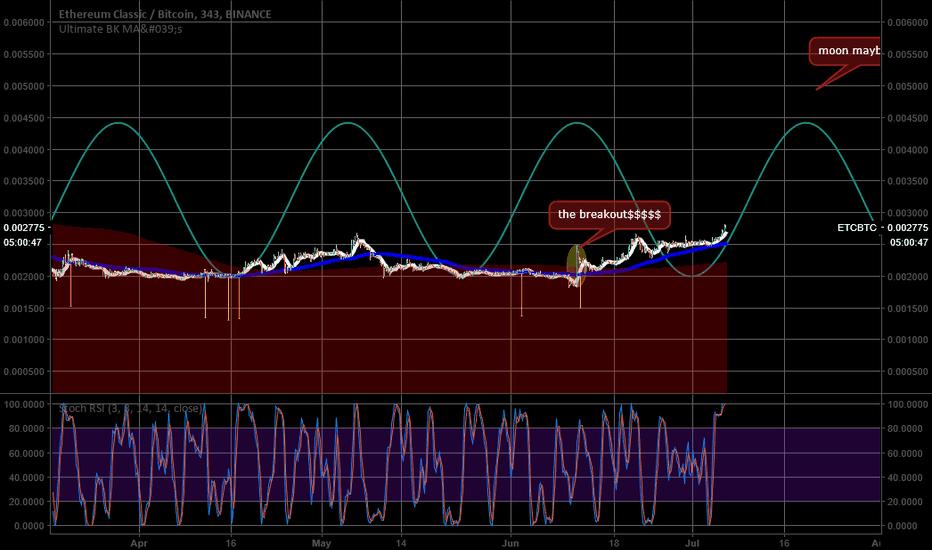The width and height of the screenshot is (932, 550).
Task: Select the 'the breakout$$$$$' callout annotation
Action: [609, 215]
